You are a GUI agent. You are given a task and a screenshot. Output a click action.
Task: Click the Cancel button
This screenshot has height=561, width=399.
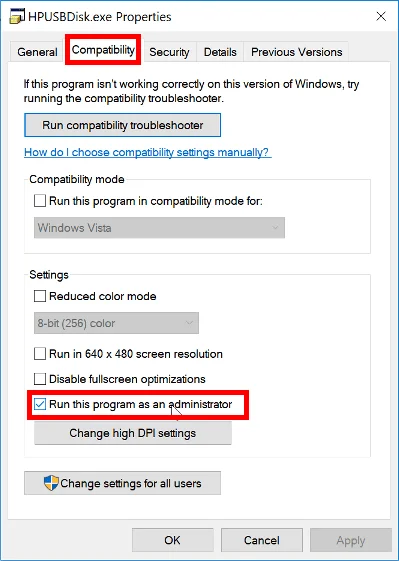tap(262, 540)
